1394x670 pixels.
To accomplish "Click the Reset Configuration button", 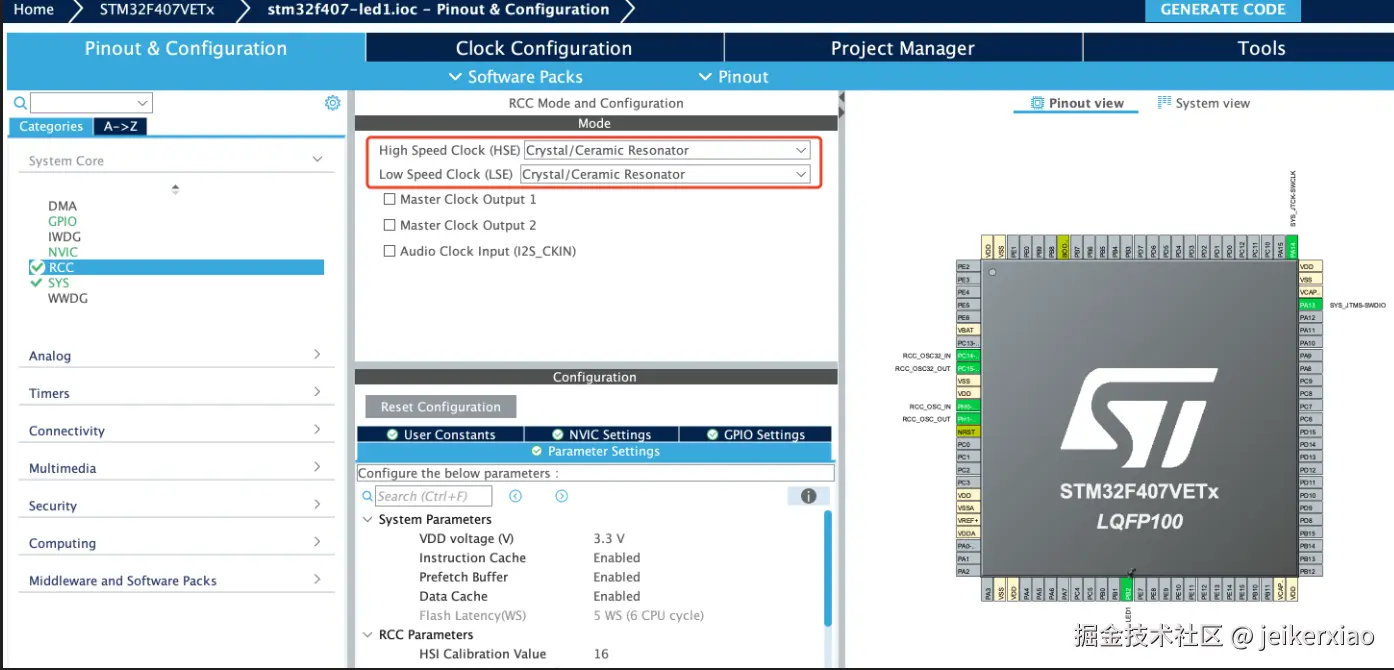I will [440, 407].
